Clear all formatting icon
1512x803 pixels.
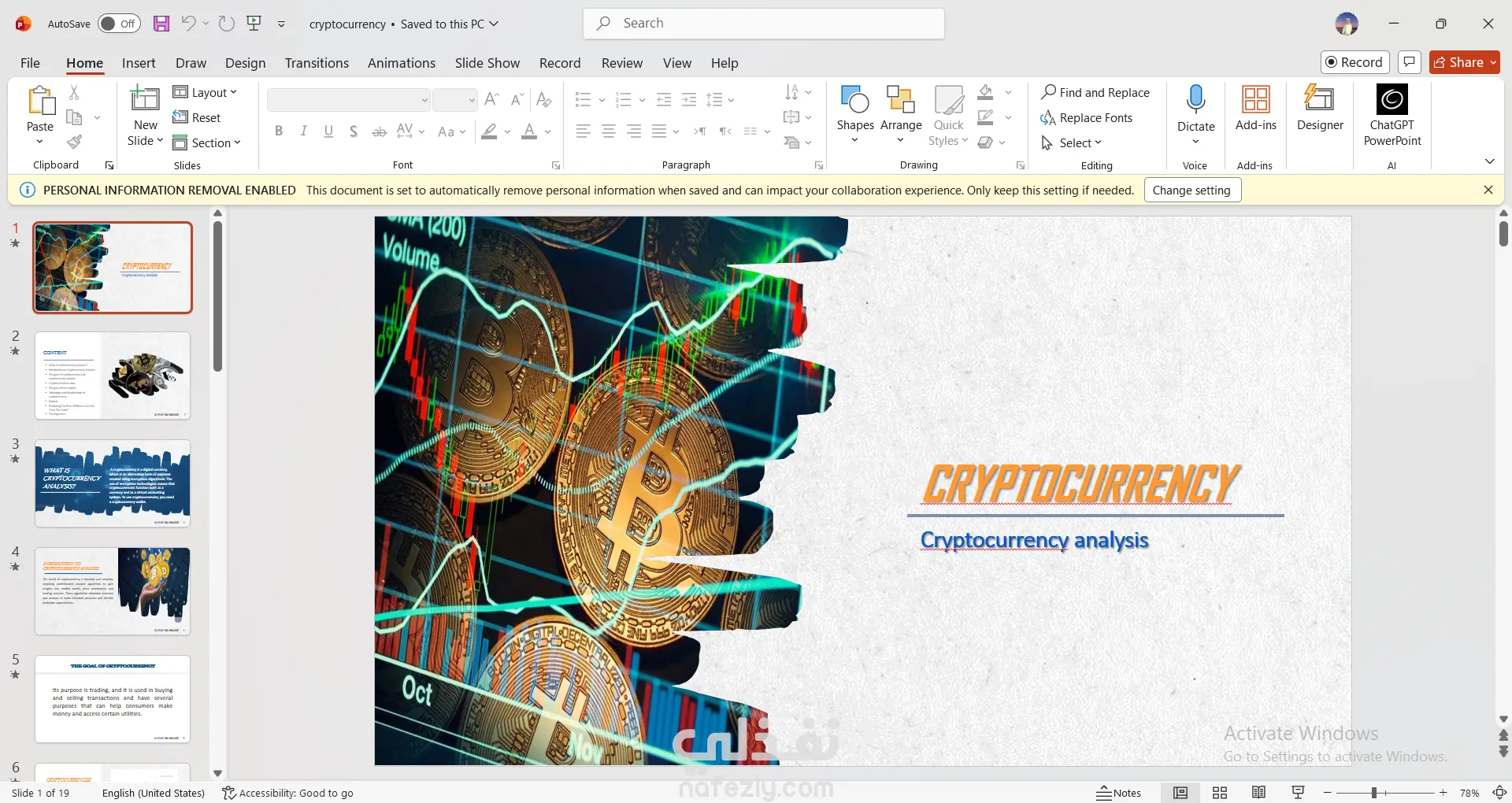[x=543, y=99]
